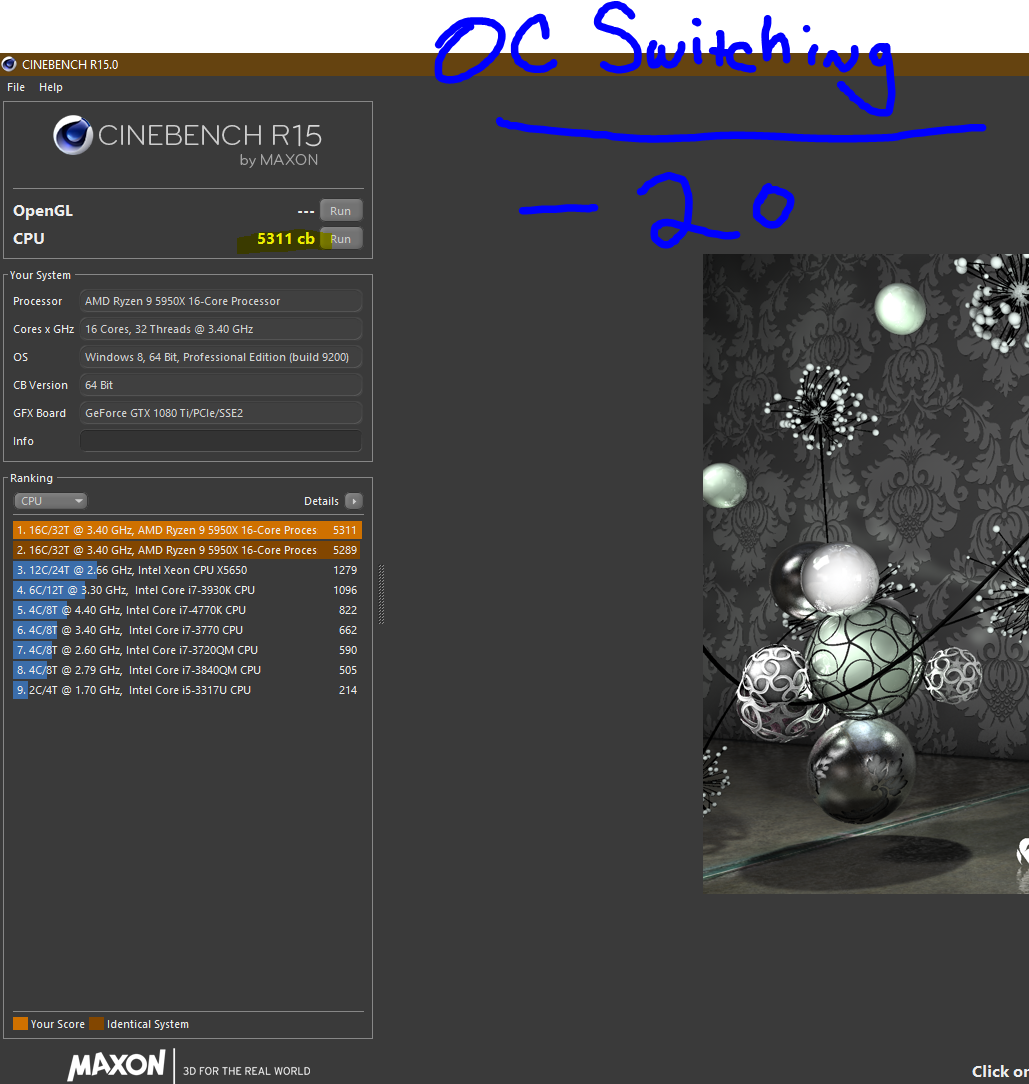Click the orange Your Score legend swatch
Screen dimensions: 1029x1084
tap(21, 1024)
